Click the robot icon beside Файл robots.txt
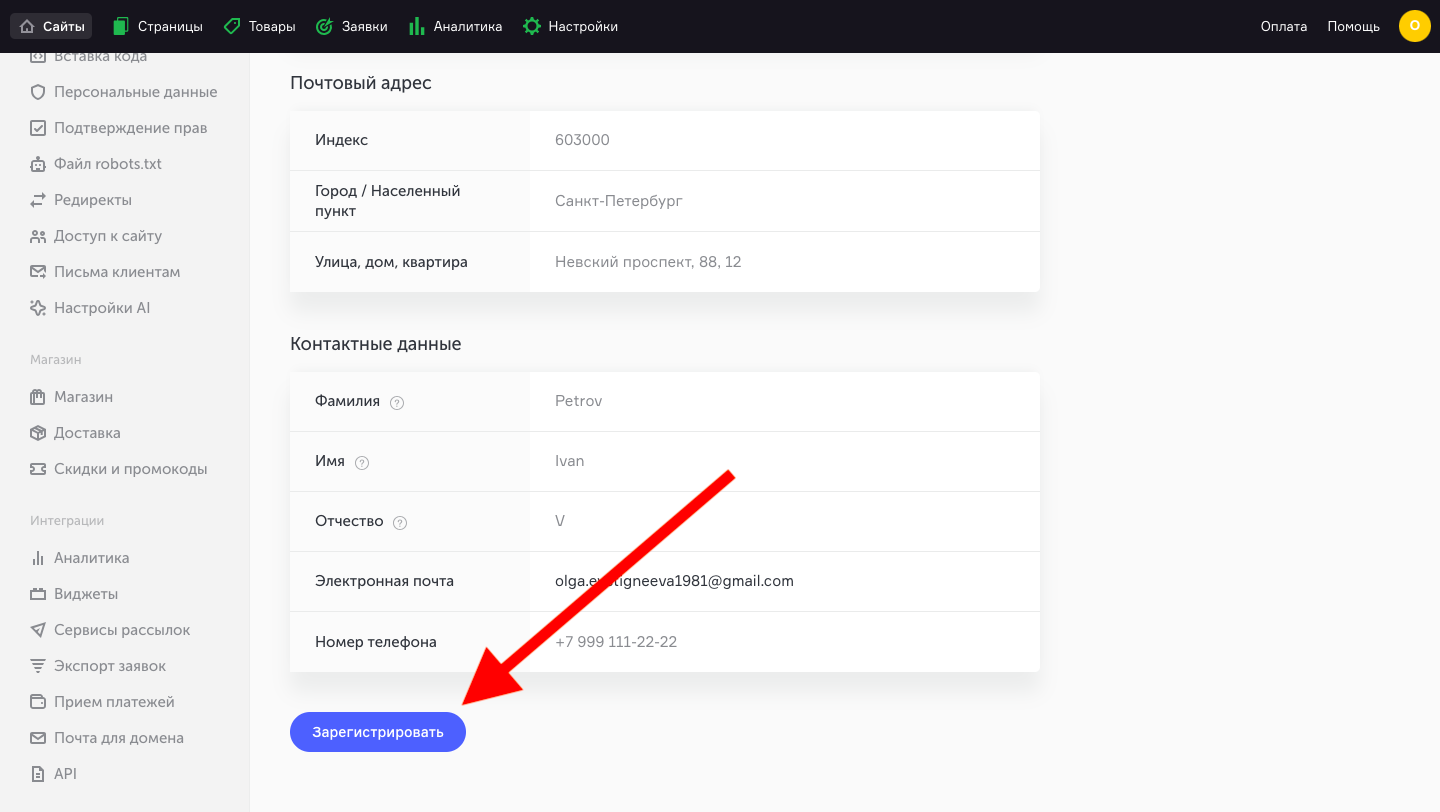Image resolution: width=1440 pixels, height=812 pixels. click(38, 164)
